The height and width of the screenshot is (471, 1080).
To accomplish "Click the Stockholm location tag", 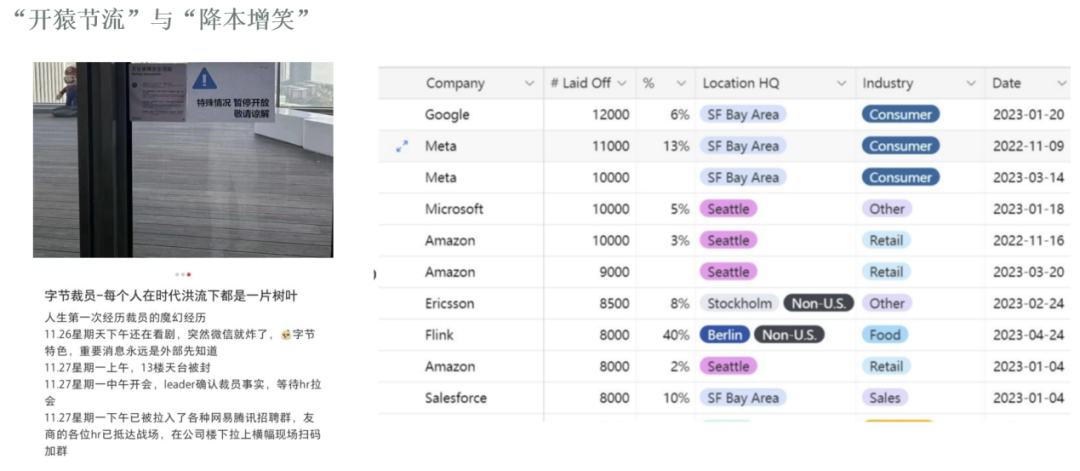I will tap(739, 303).
